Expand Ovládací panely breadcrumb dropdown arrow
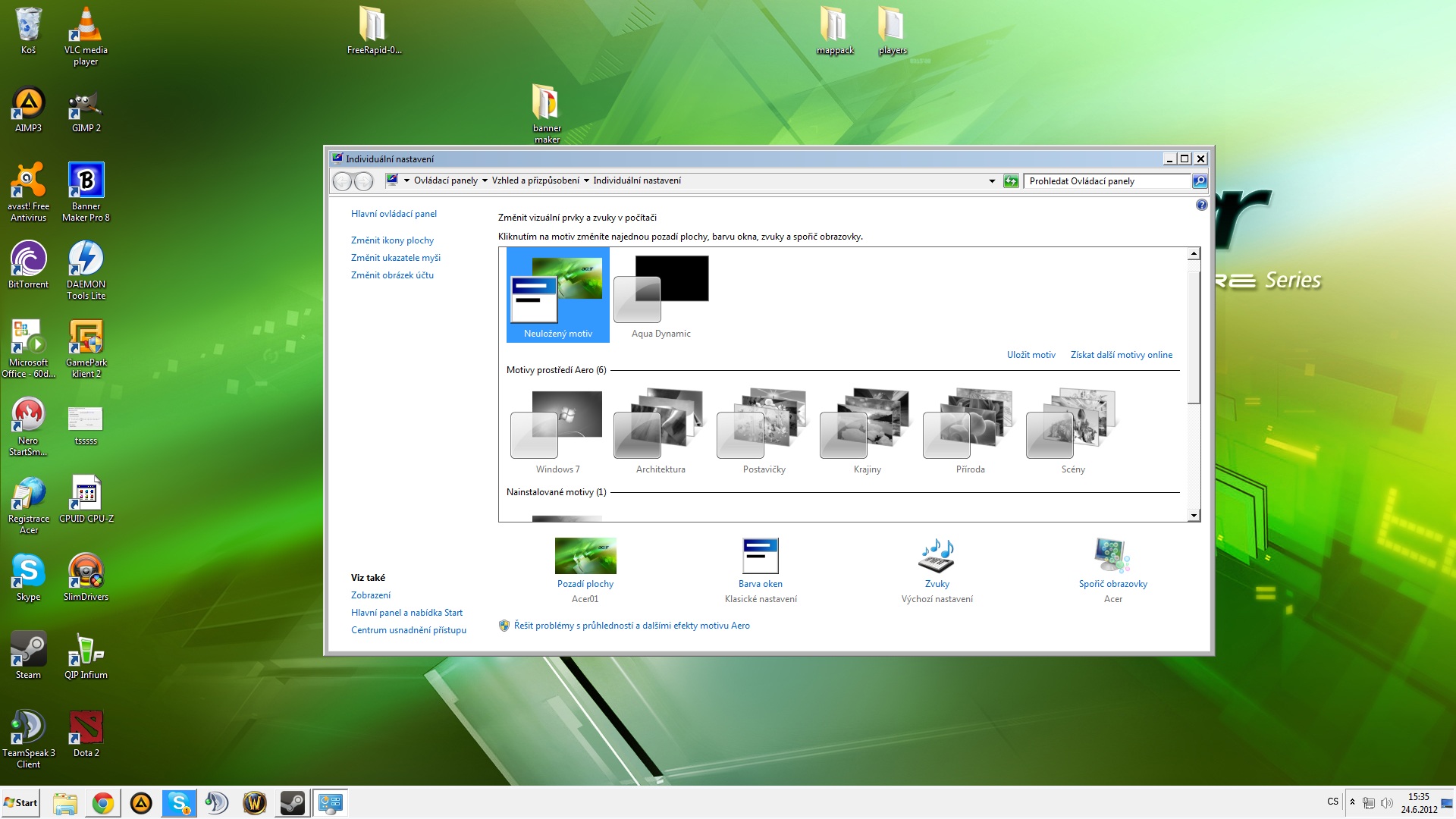 485,181
